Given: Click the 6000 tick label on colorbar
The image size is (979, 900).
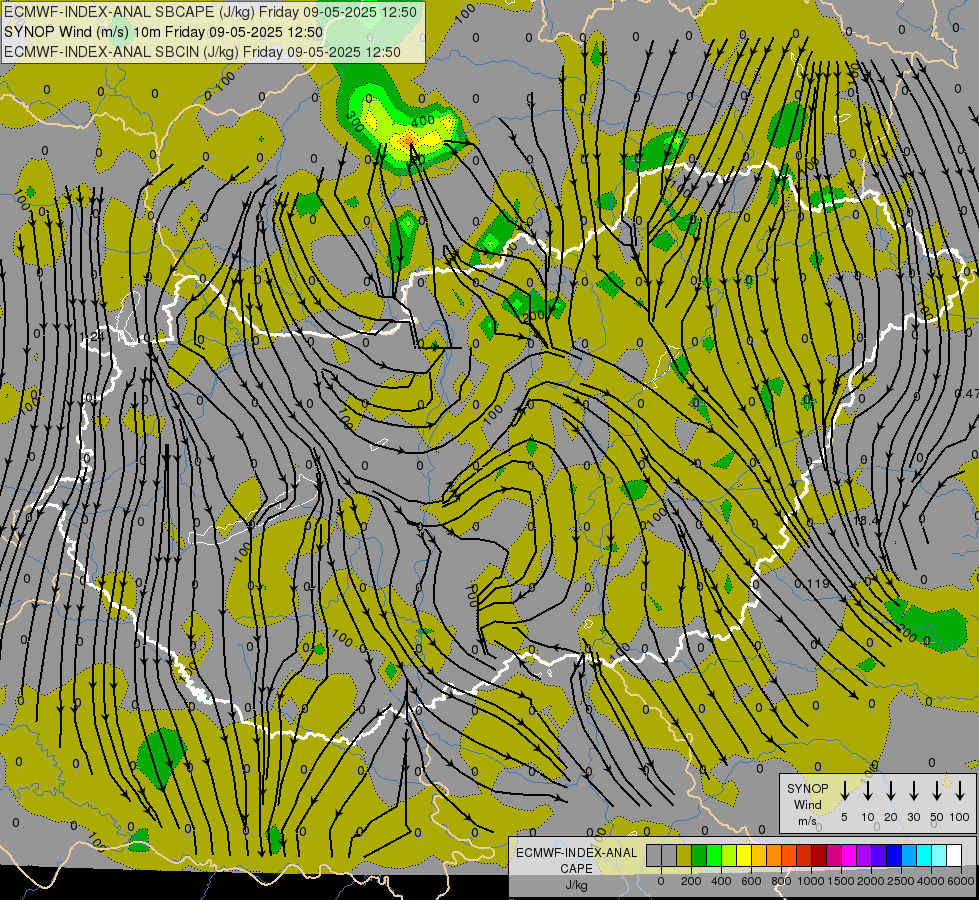Looking at the screenshot, I should click(x=961, y=881).
